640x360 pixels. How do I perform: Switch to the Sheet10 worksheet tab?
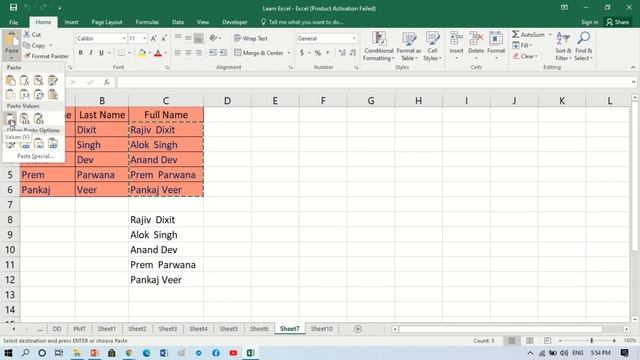(322, 329)
